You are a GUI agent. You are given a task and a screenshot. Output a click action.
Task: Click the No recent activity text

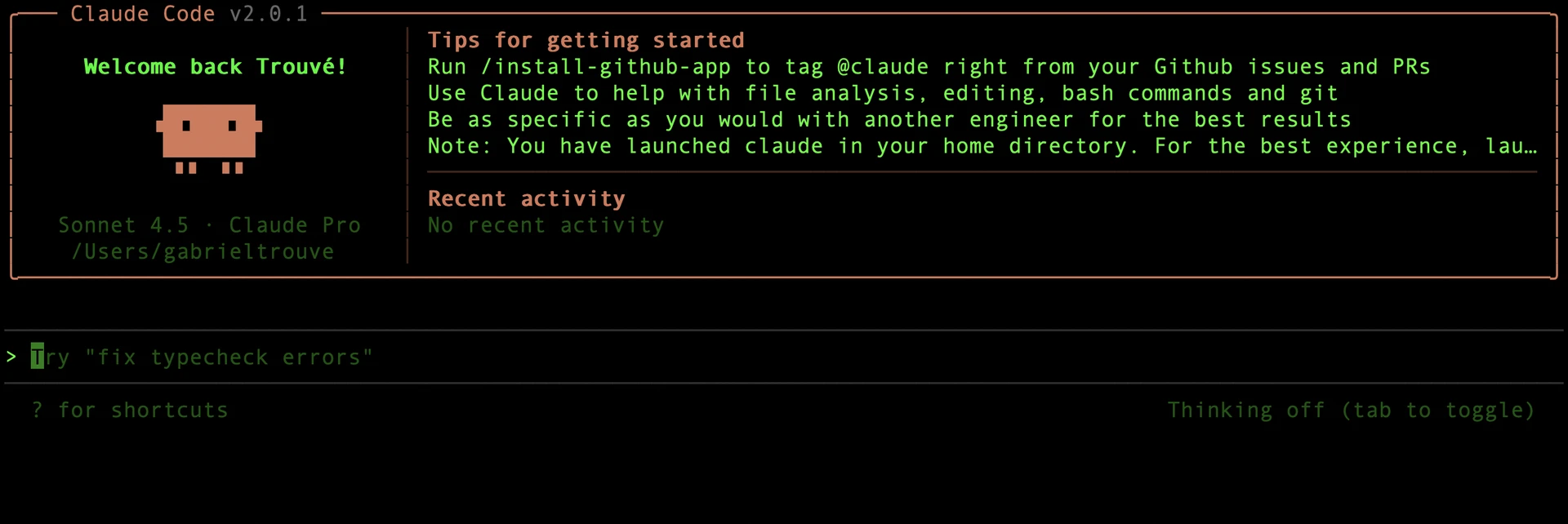pos(546,225)
